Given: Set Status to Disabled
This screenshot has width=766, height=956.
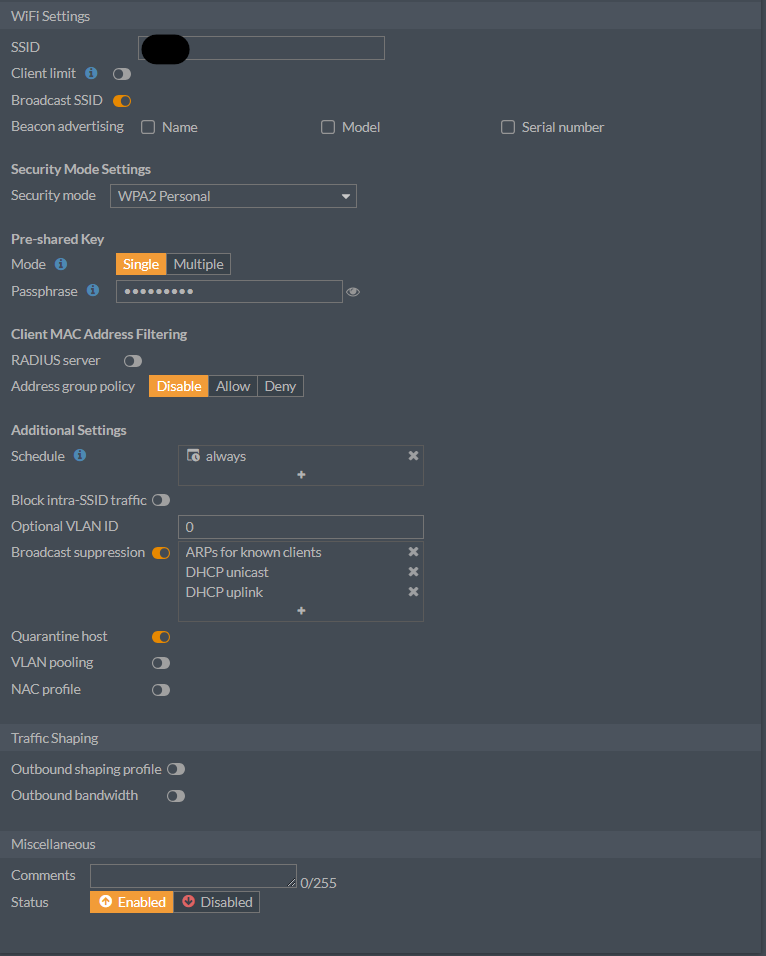Looking at the screenshot, I should [x=216, y=902].
